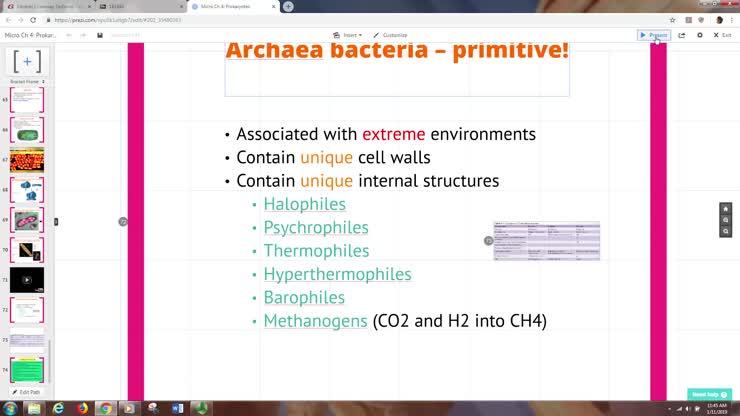Screen dimensions: 740x416
Task: Bookmark this page with star icon
Action: (x=672, y=20)
